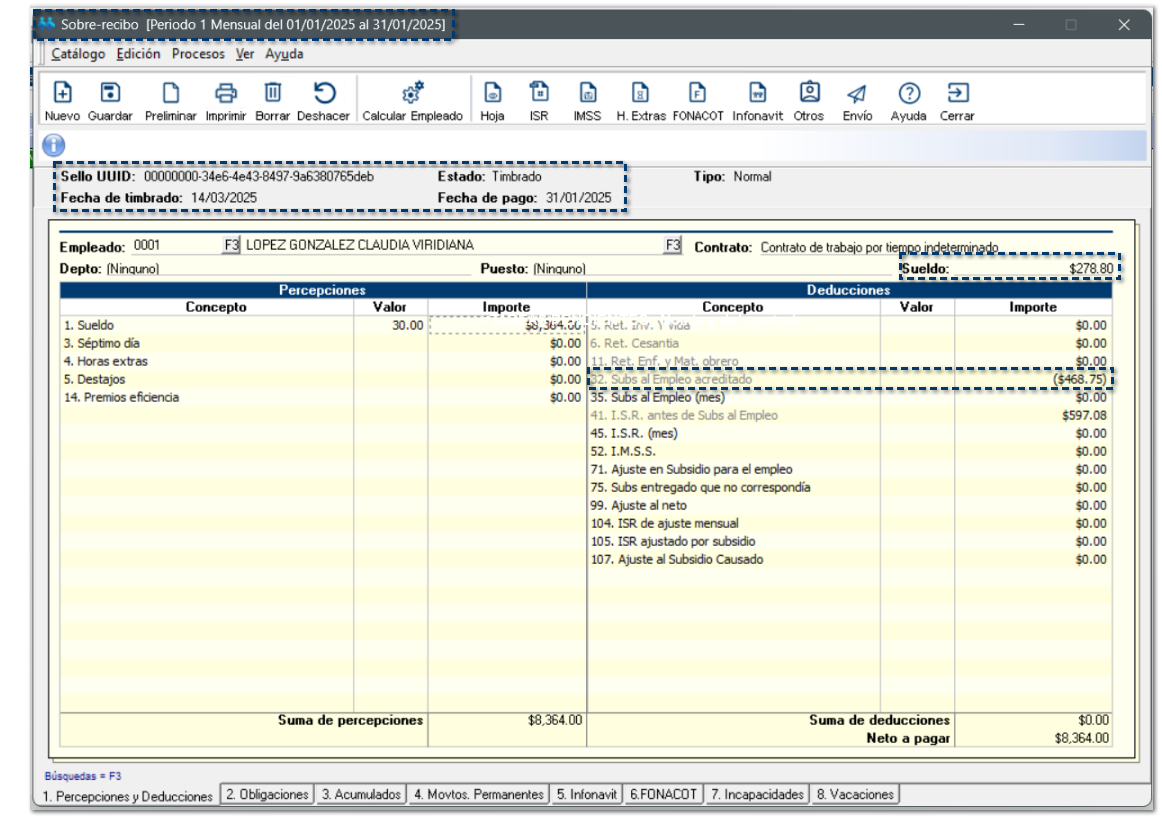The image size is (1162, 819).
Task: Click the FONACOT toolbar icon
Action: pos(698,94)
